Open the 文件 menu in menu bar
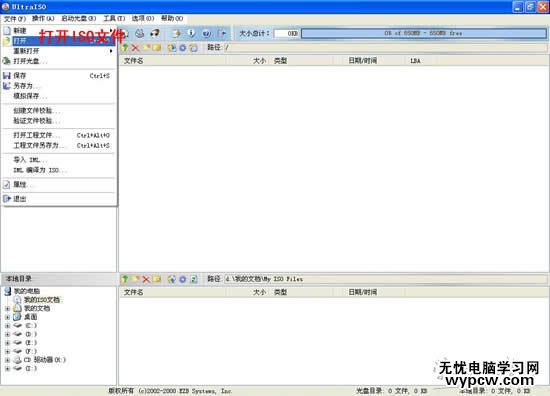550x396 pixels. [x=15, y=18]
